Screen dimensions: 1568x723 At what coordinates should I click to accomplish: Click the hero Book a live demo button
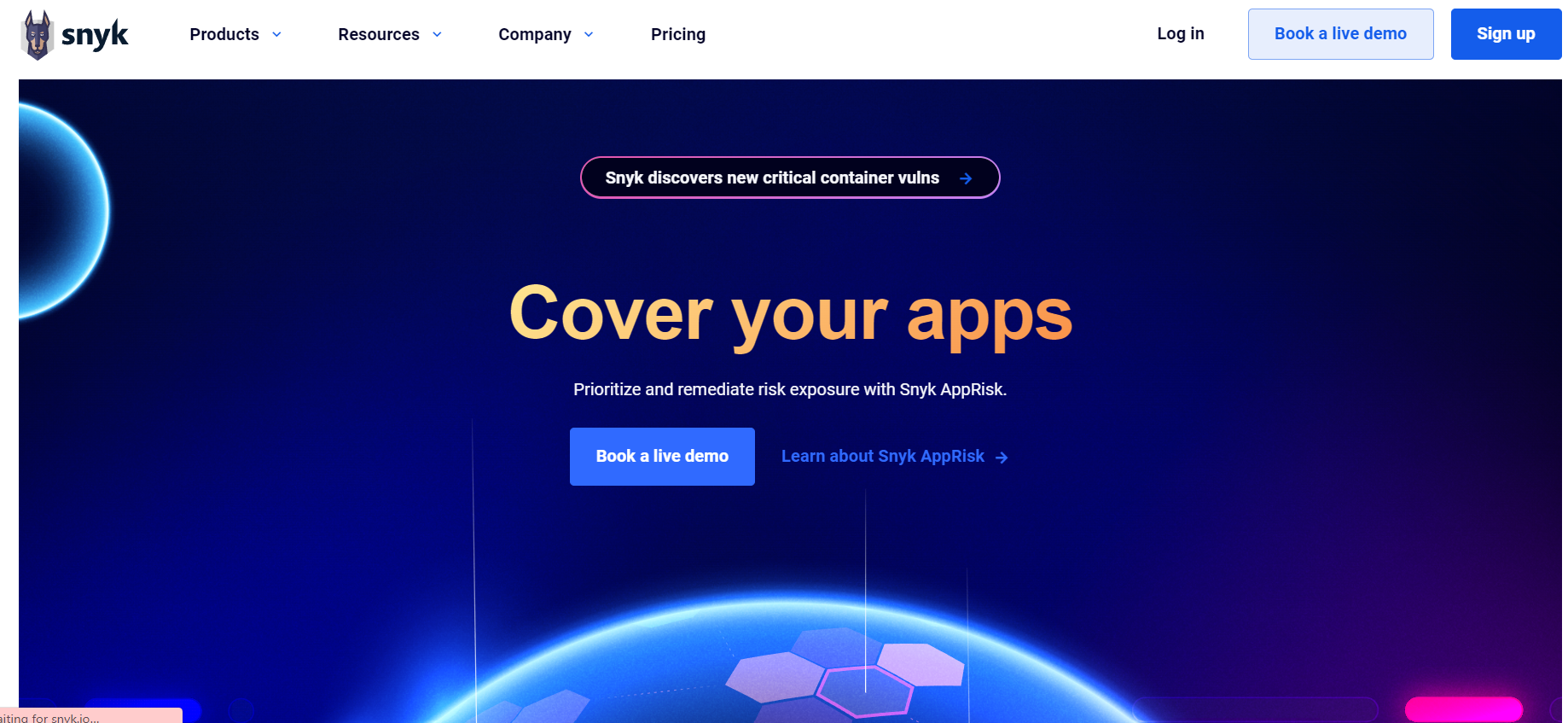click(x=662, y=457)
